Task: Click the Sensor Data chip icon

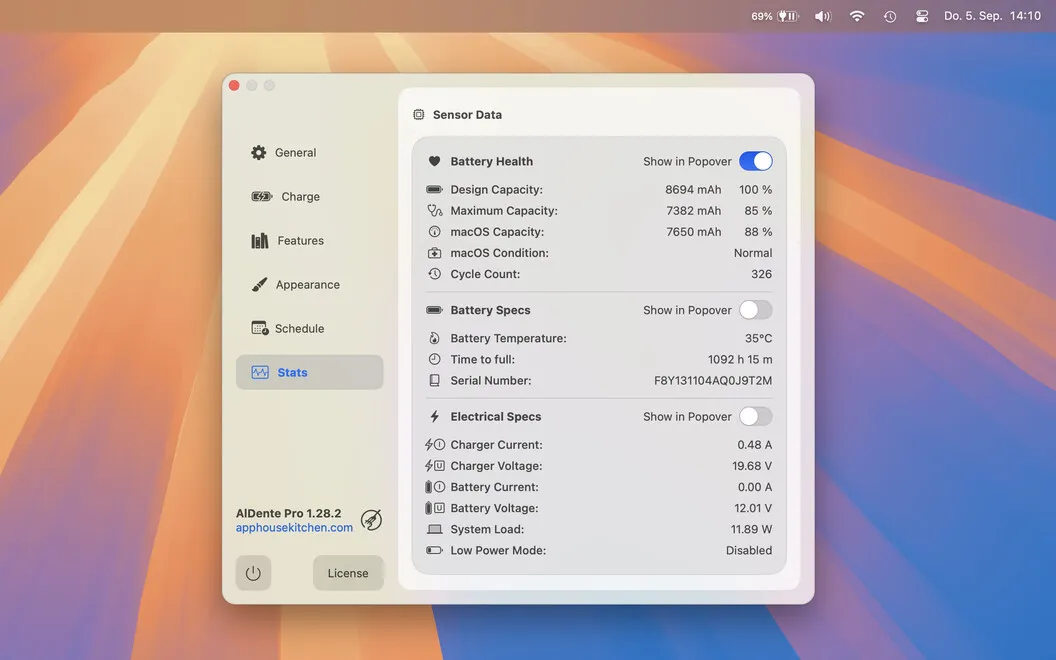Action: tap(419, 114)
